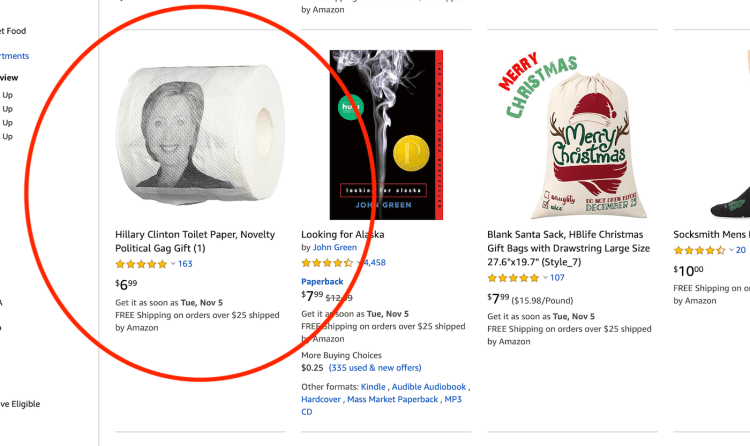Viewport: 750px width, 446px height.
Task: Click the Blank Santa Sack star rating
Action: tap(513, 277)
